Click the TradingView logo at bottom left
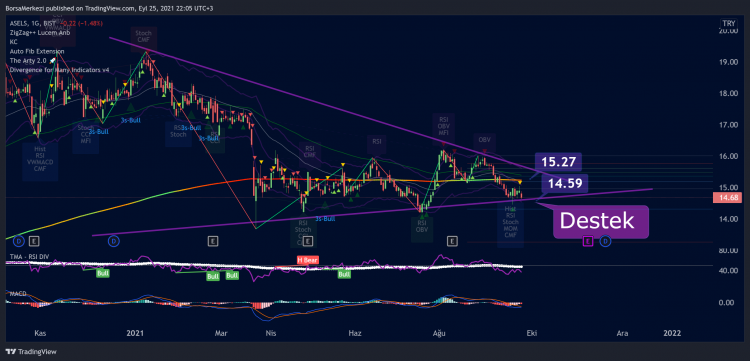This screenshot has width=750, height=361. [x=32, y=351]
